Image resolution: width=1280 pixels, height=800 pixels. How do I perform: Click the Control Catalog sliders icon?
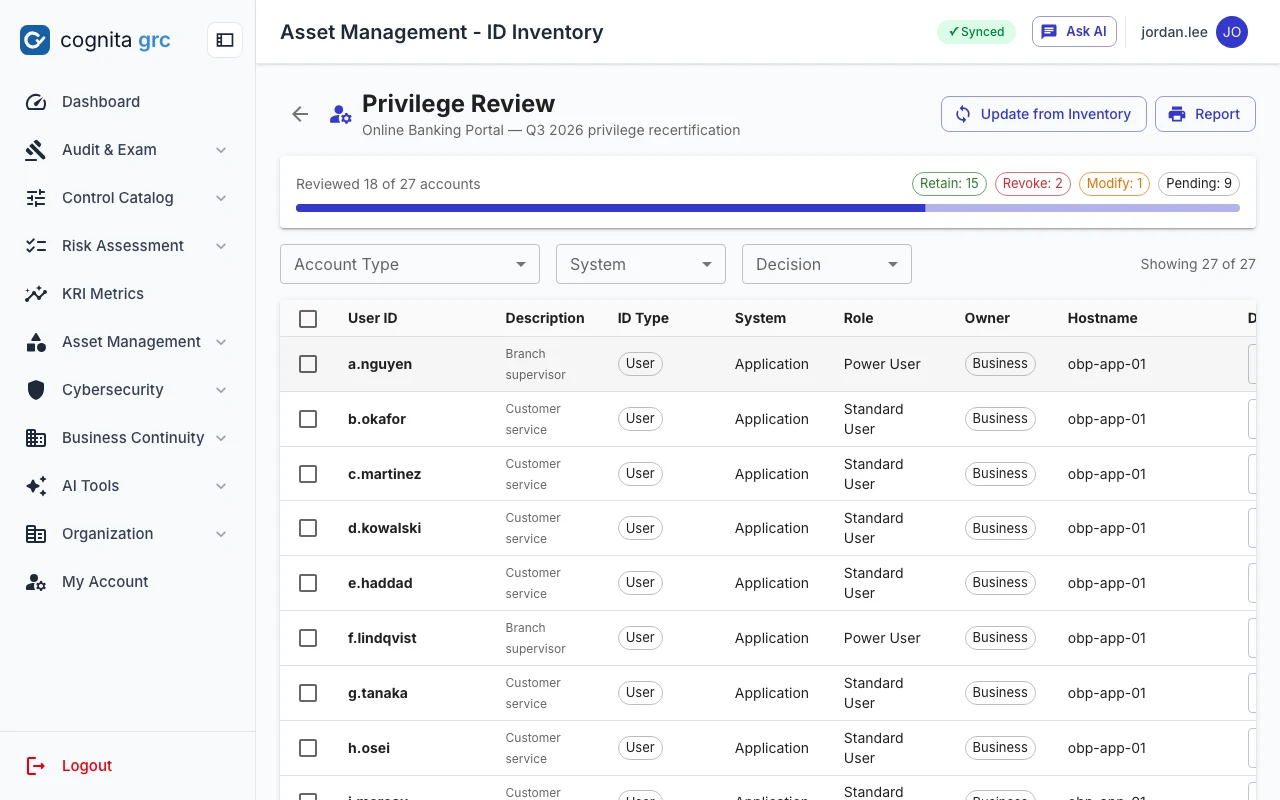[36, 198]
